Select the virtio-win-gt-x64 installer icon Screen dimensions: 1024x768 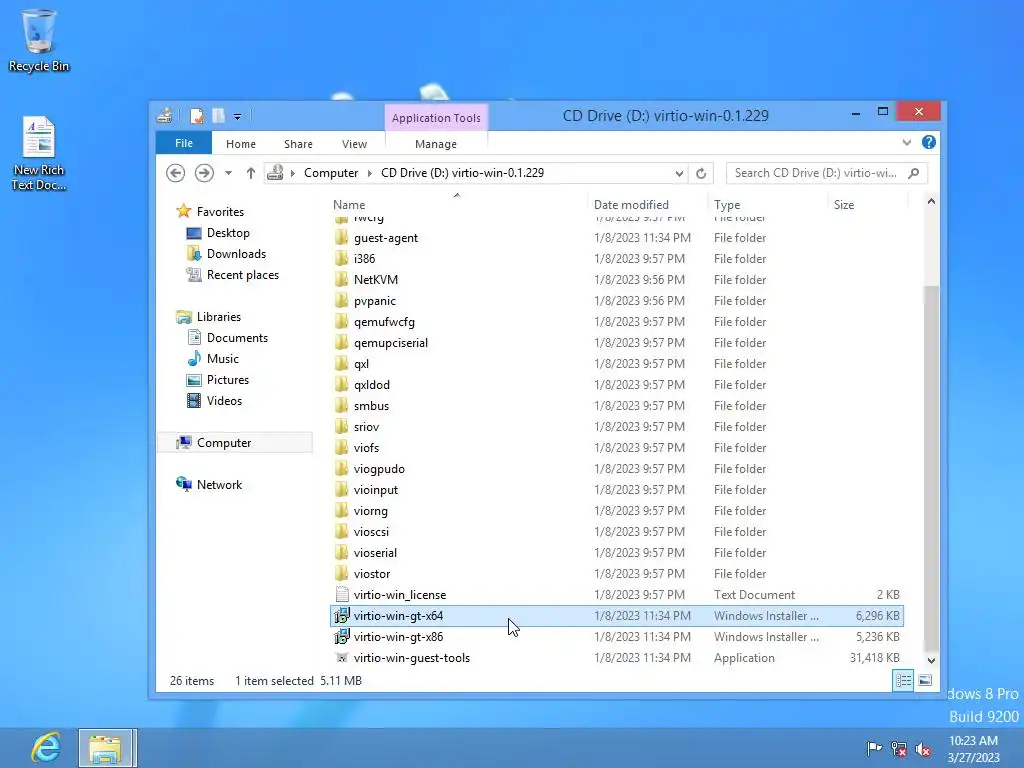pos(342,615)
